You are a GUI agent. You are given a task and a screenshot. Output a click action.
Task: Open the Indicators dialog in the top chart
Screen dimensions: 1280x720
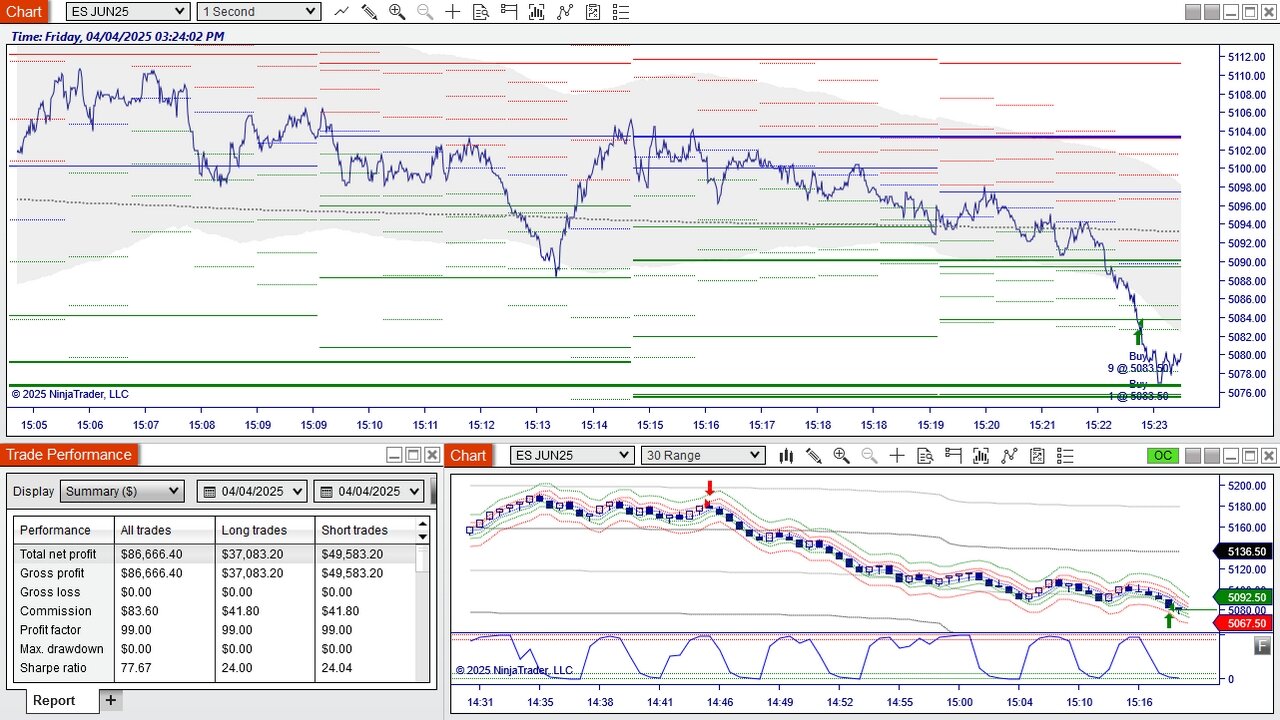[x=565, y=11]
